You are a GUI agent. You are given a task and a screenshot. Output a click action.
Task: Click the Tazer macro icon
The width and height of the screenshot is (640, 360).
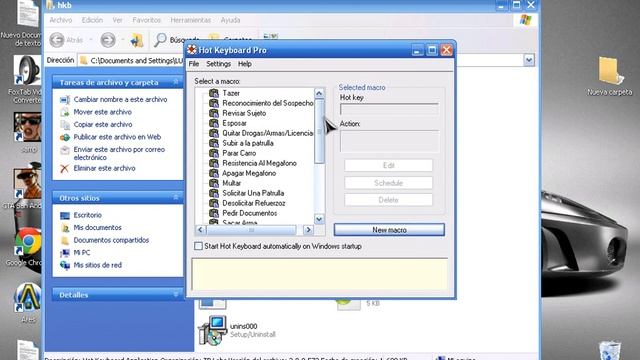pos(214,93)
